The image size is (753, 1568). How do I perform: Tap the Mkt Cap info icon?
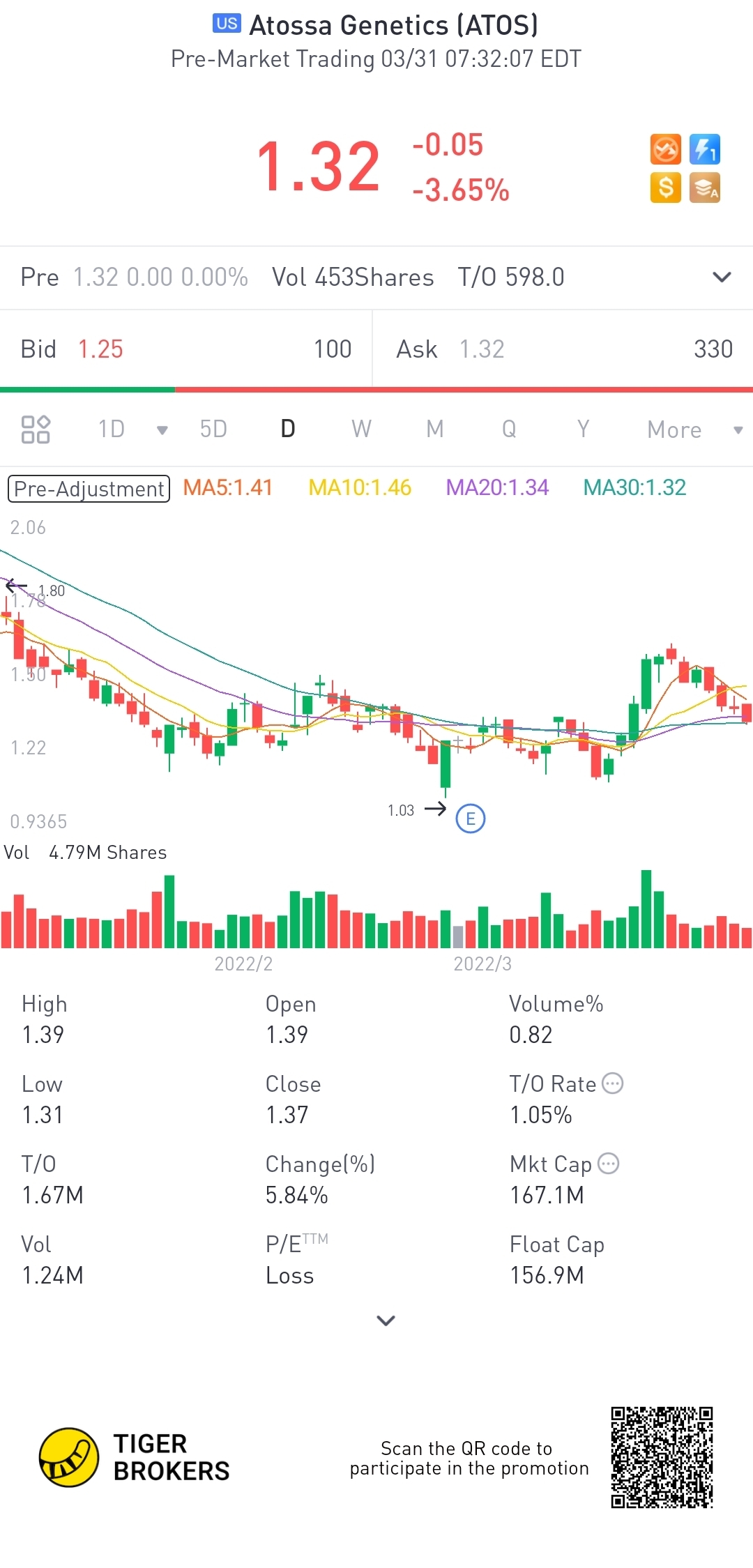(609, 1164)
